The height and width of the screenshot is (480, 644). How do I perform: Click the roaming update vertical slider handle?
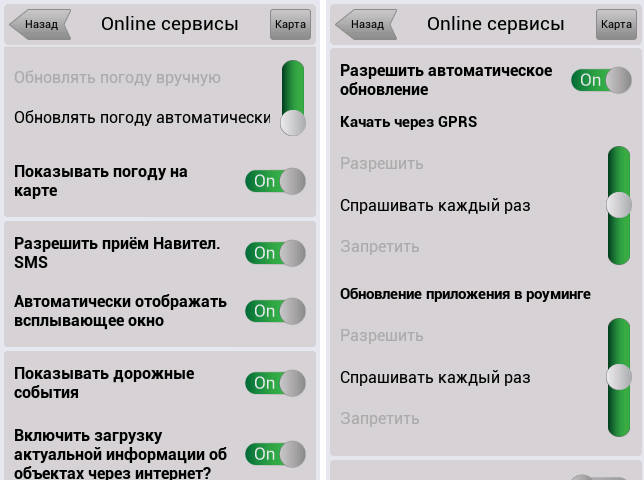click(x=619, y=377)
